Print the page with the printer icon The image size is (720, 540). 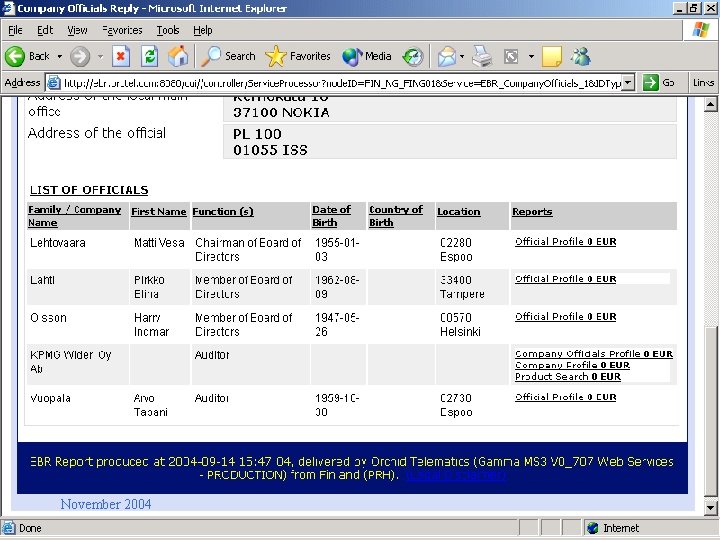tap(482, 56)
